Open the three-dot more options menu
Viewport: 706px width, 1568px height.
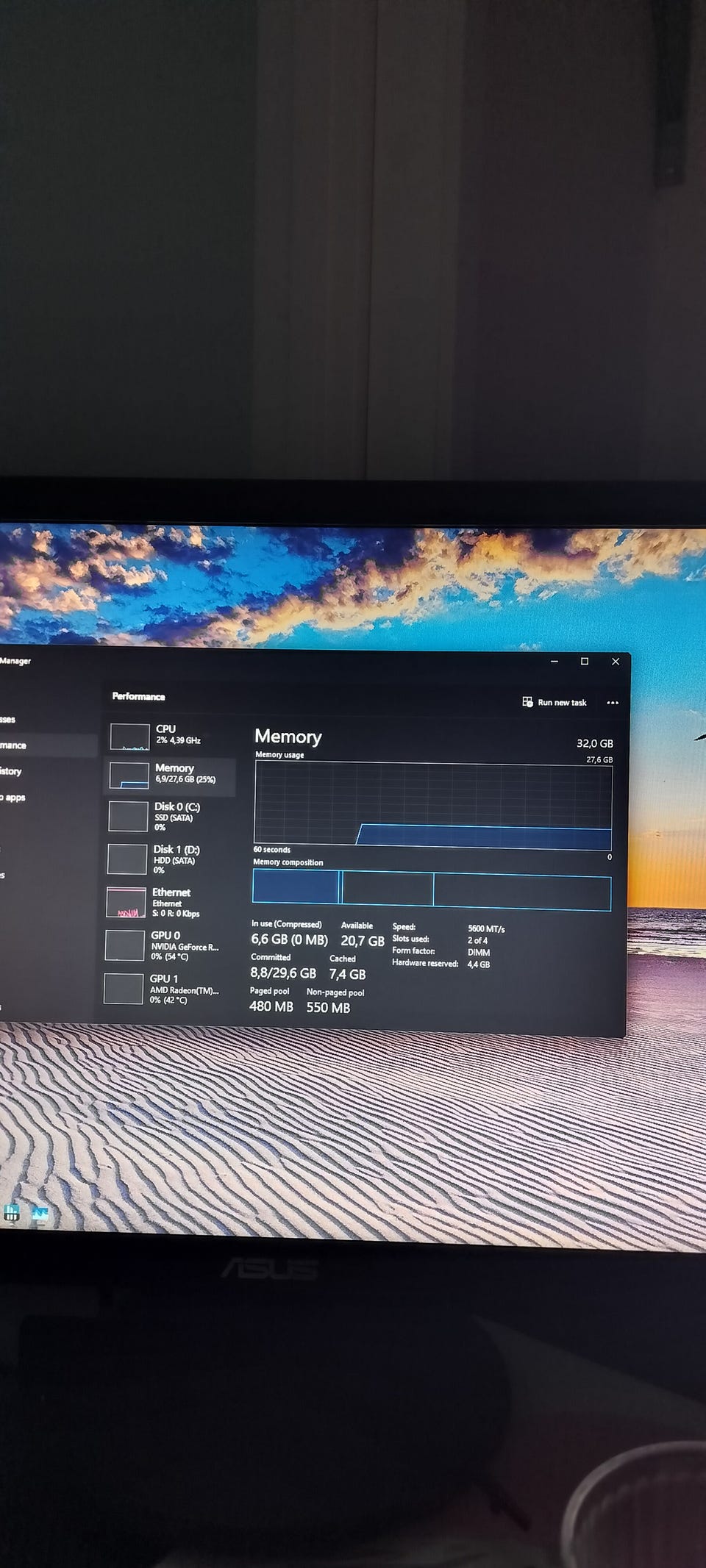tap(612, 703)
